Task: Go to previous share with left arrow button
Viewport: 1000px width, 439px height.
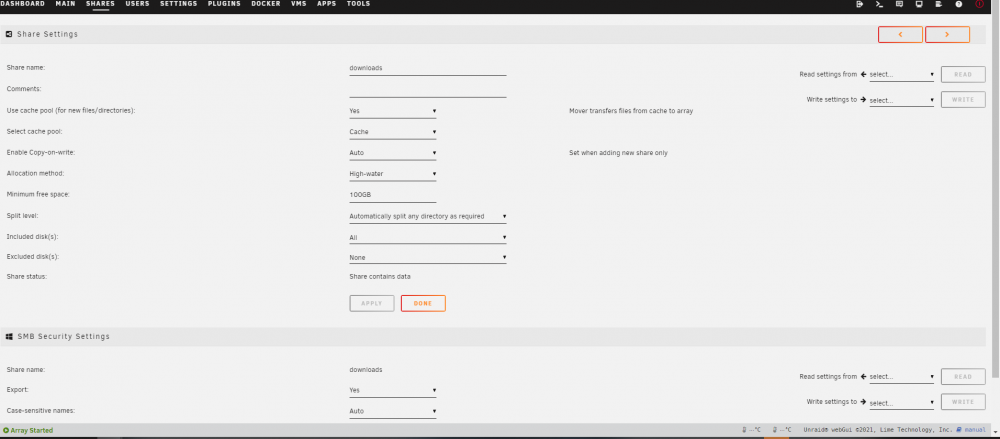Action: point(900,34)
